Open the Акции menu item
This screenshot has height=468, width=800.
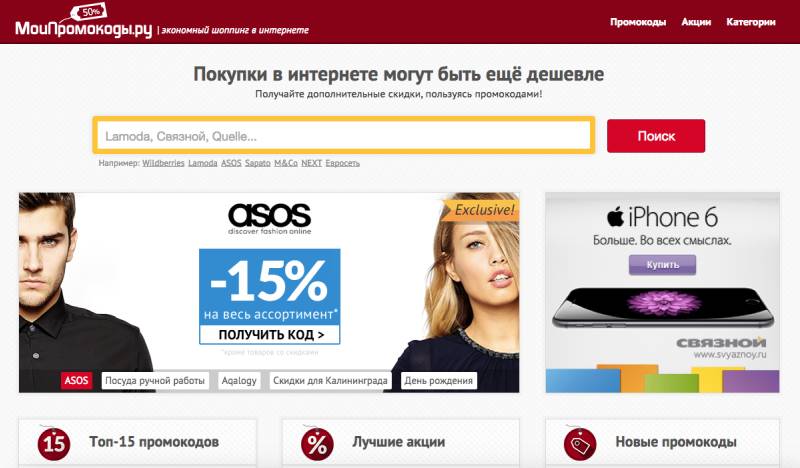click(x=696, y=22)
